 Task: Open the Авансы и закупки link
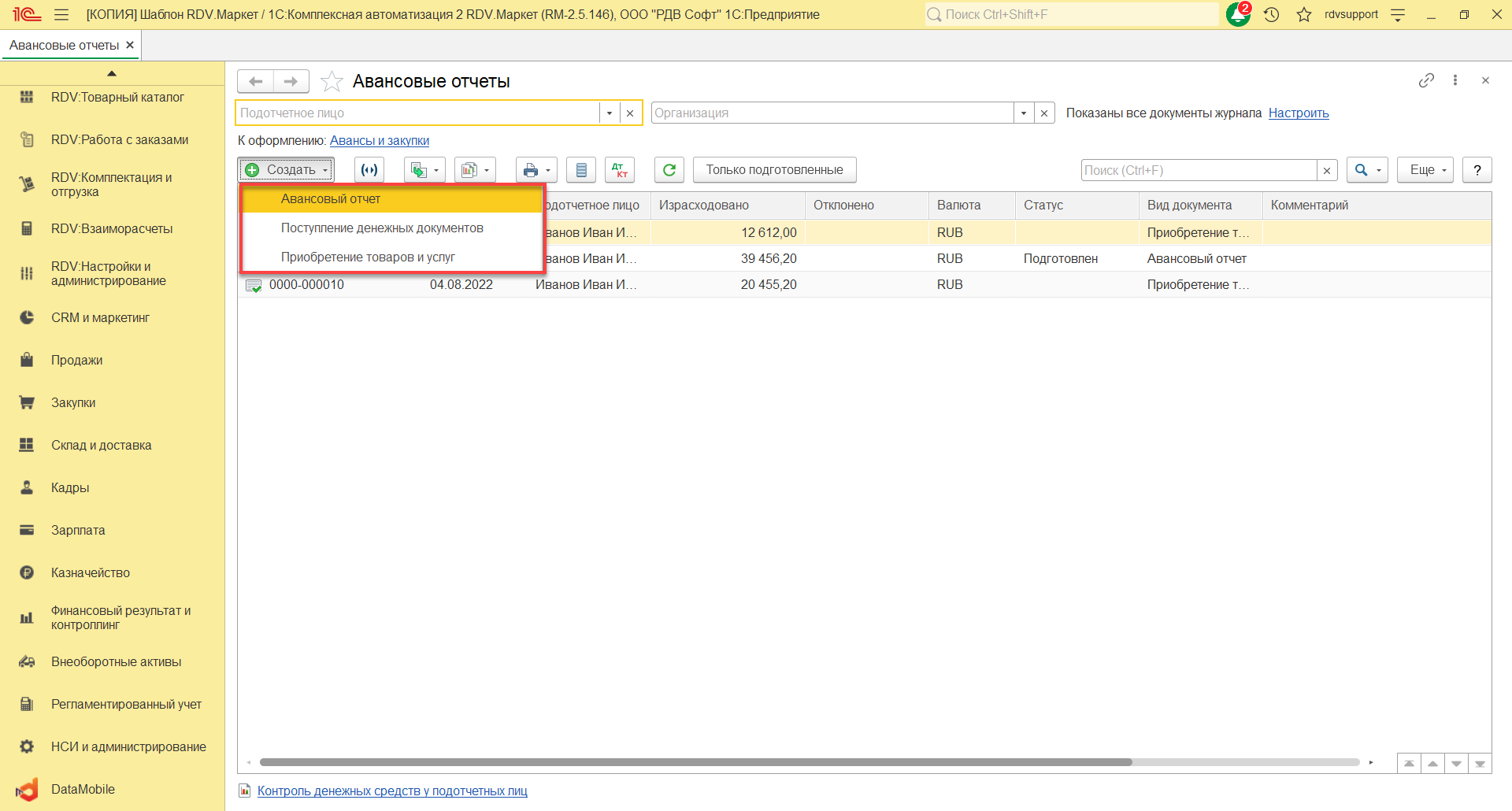click(x=379, y=141)
